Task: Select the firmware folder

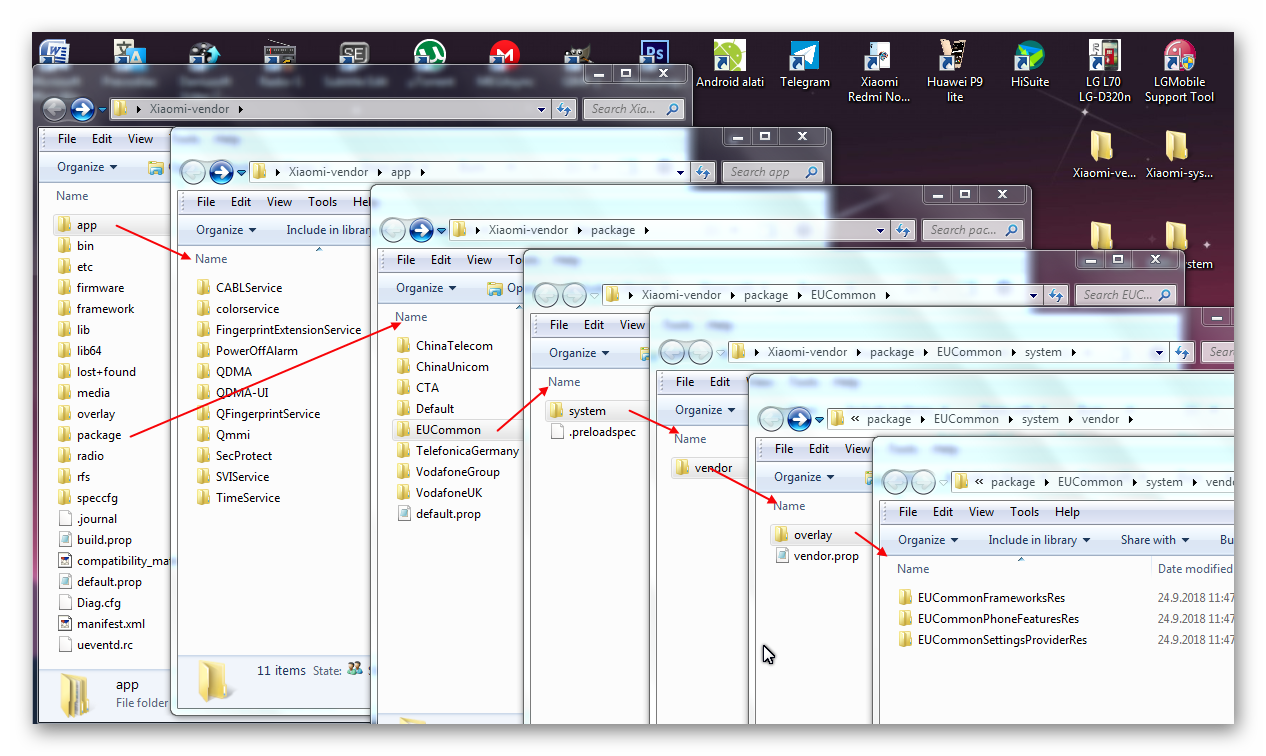Action: (x=90, y=288)
